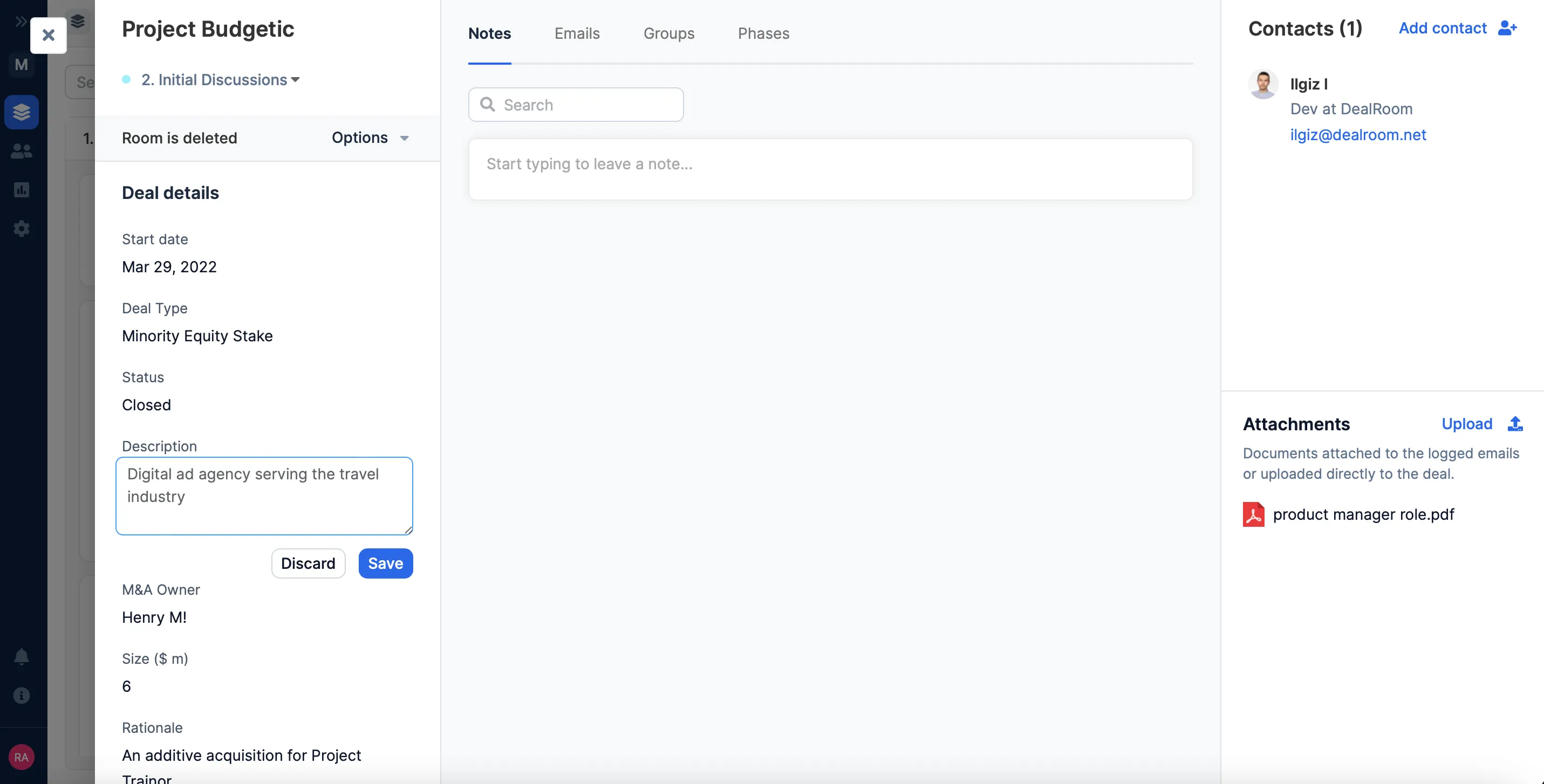This screenshot has width=1544, height=784.
Task: Expand the sidebar with double chevron
Action: (x=21, y=22)
